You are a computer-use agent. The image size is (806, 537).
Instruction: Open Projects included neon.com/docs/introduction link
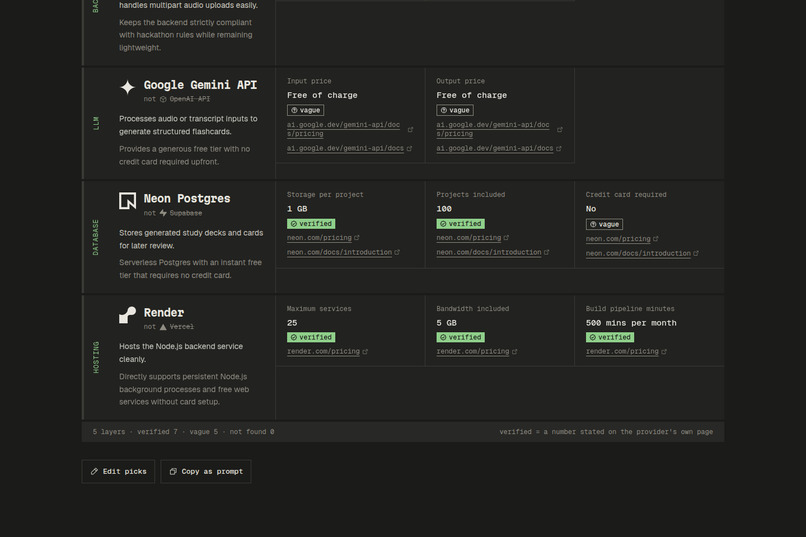click(488, 252)
